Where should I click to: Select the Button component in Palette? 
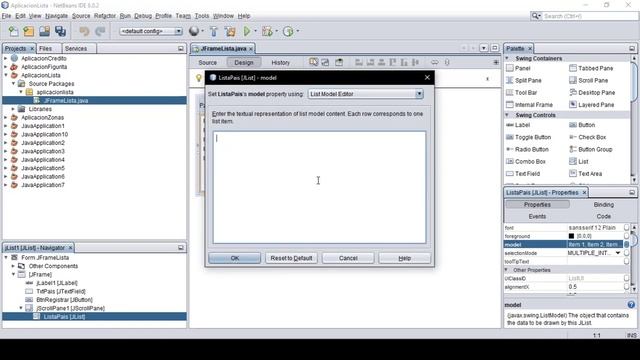(582, 125)
